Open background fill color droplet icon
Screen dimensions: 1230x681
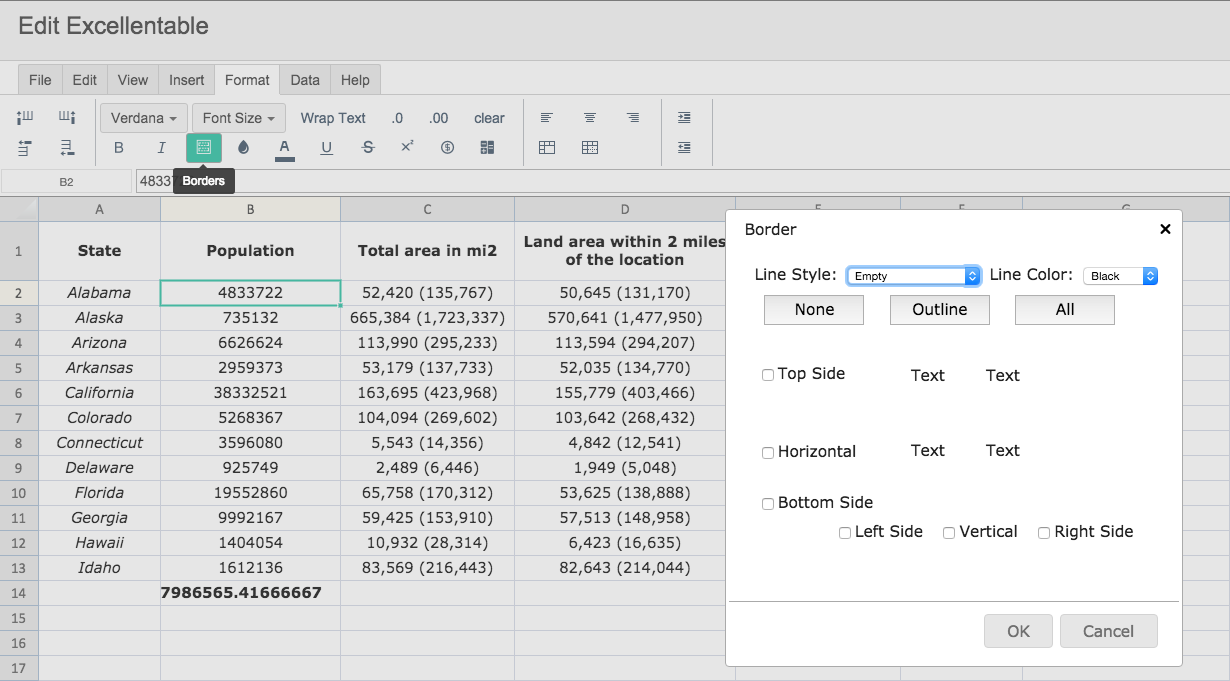[243, 148]
